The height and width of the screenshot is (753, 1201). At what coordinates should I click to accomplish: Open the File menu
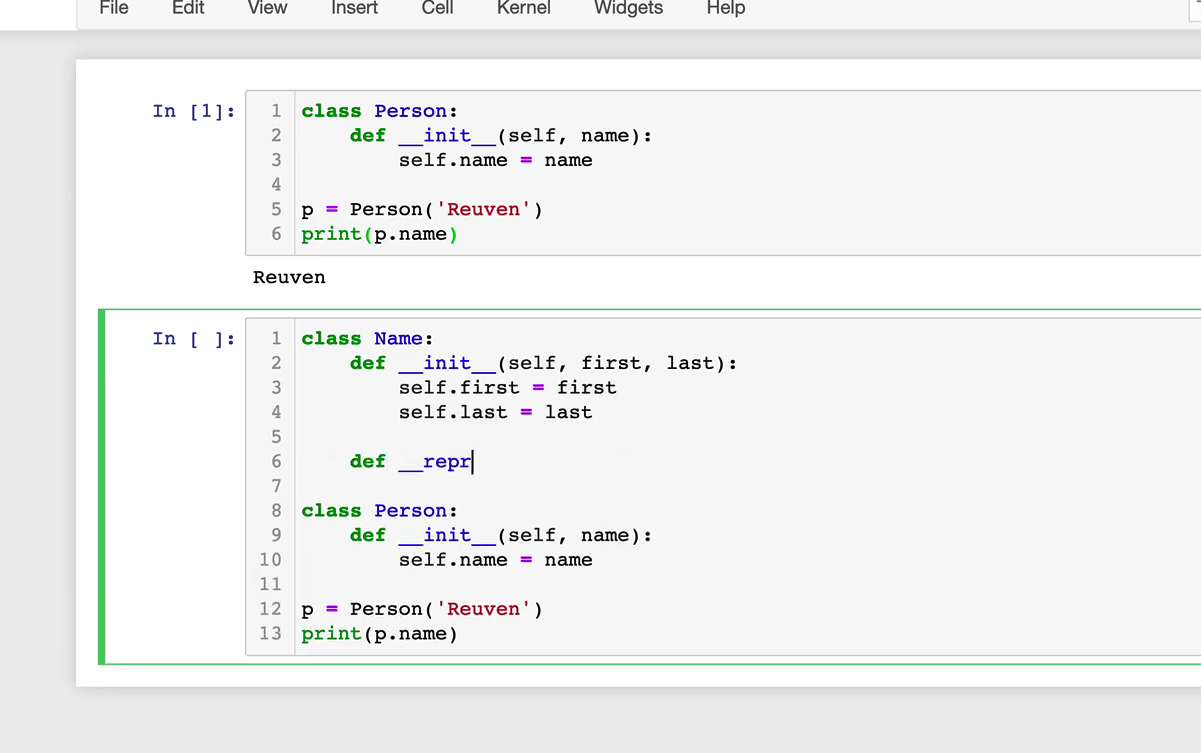113,9
